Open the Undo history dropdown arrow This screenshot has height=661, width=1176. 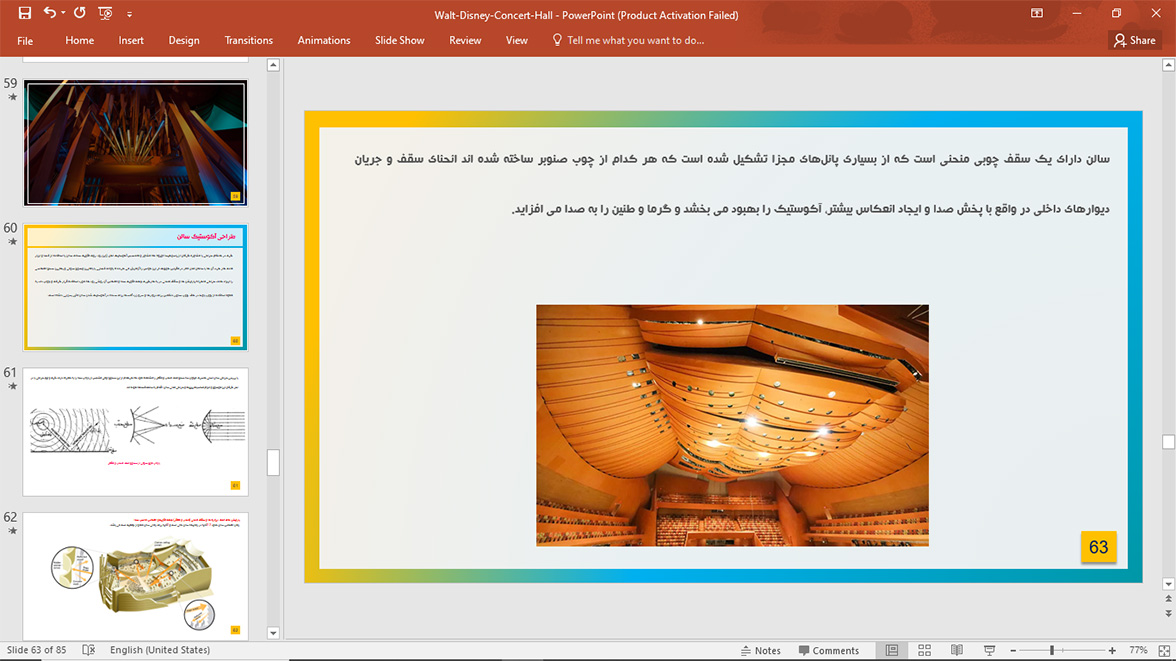pos(63,13)
